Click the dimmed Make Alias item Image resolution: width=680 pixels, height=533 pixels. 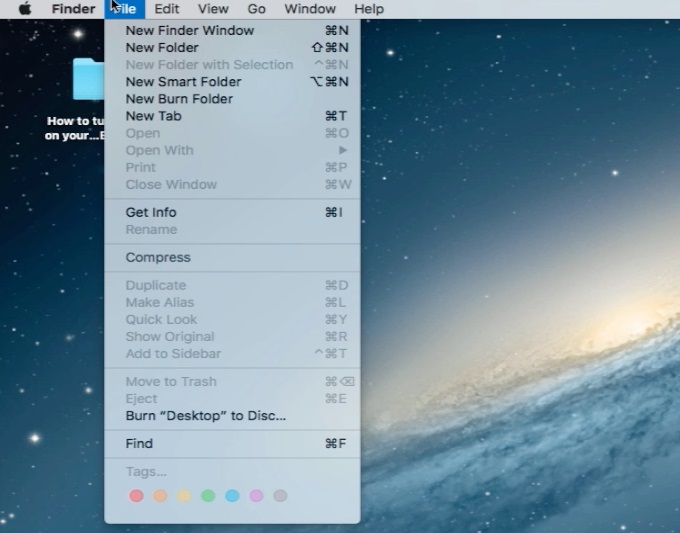tap(232, 302)
